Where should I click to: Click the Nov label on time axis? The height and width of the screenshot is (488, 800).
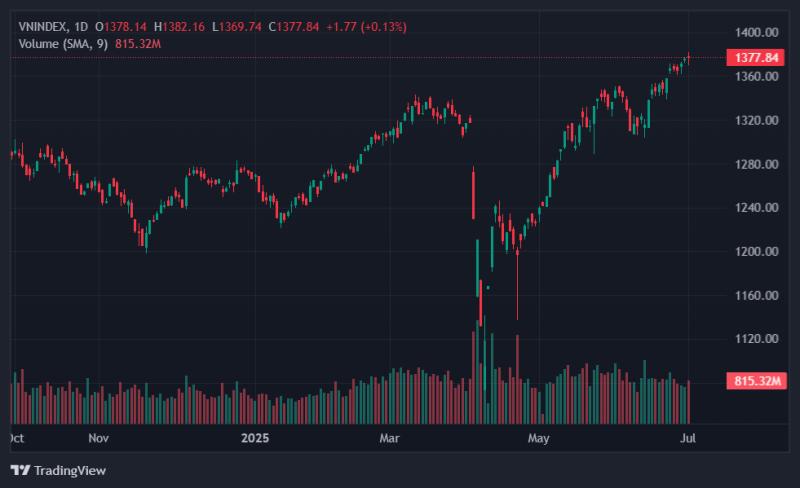tap(98, 438)
